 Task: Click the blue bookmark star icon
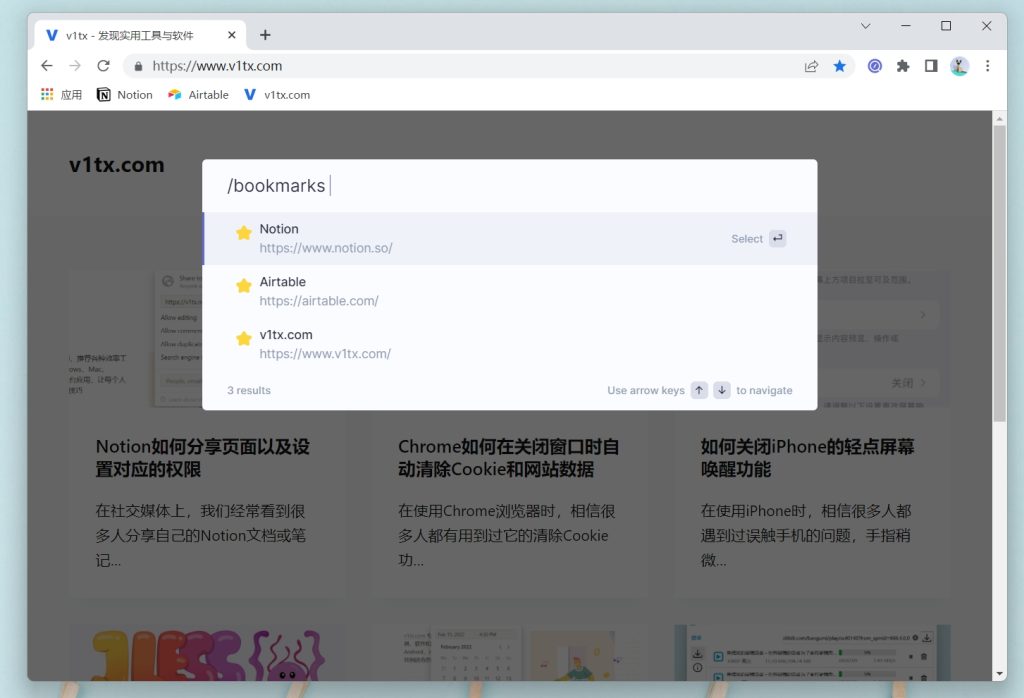[840, 66]
